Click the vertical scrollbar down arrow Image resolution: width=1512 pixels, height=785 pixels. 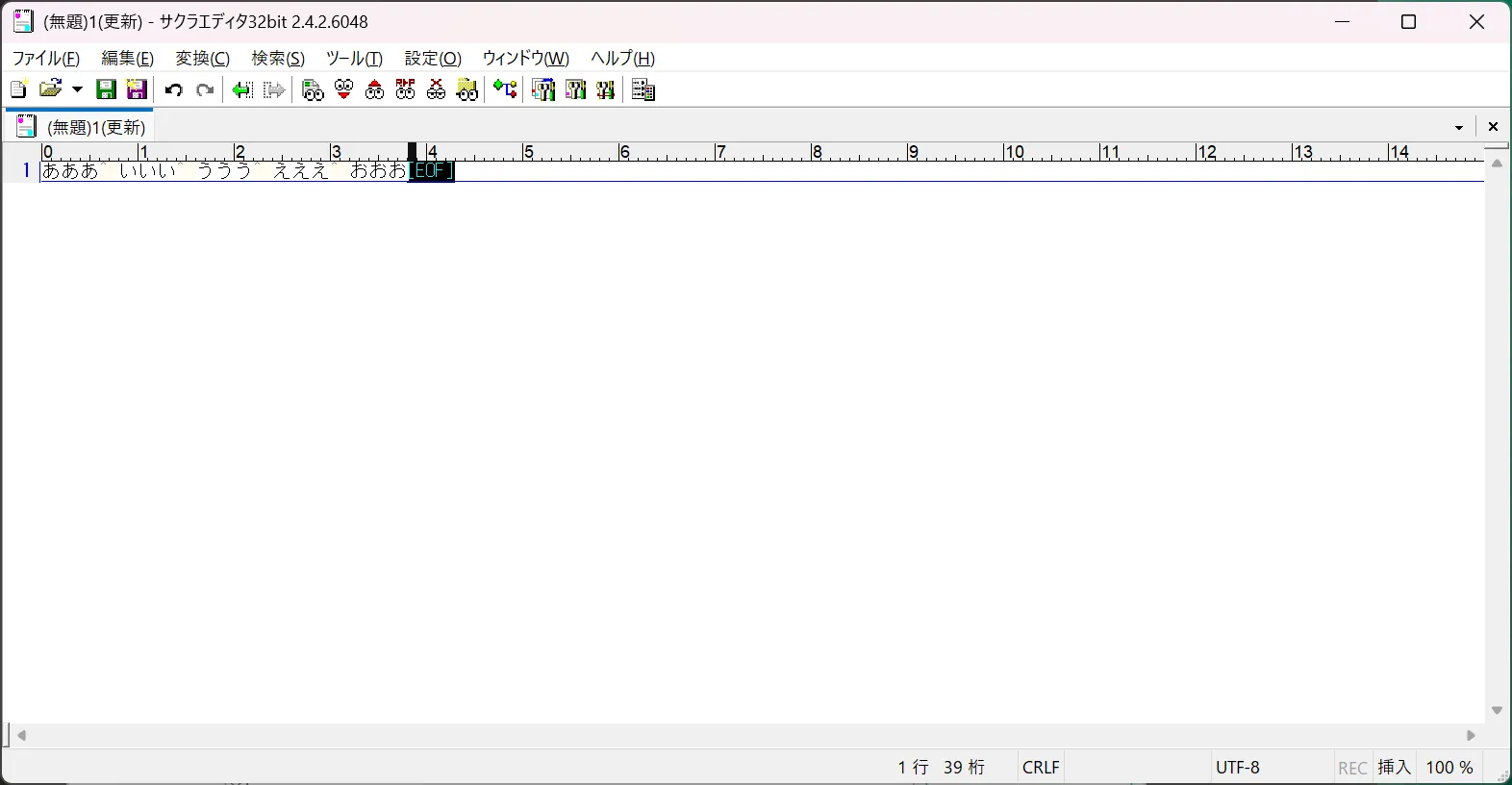tap(1497, 711)
